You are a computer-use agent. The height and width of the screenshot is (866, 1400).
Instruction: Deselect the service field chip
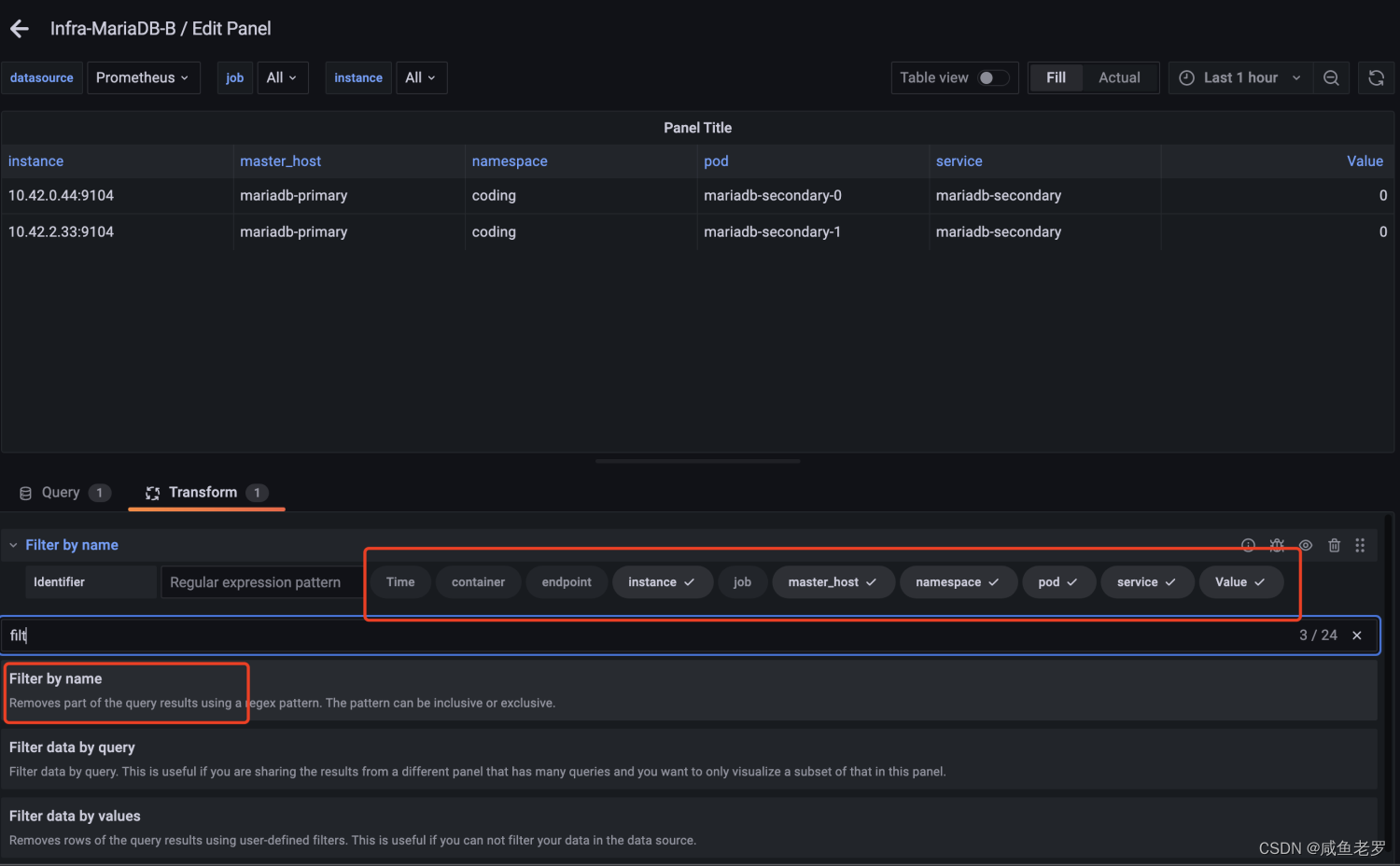click(1146, 582)
